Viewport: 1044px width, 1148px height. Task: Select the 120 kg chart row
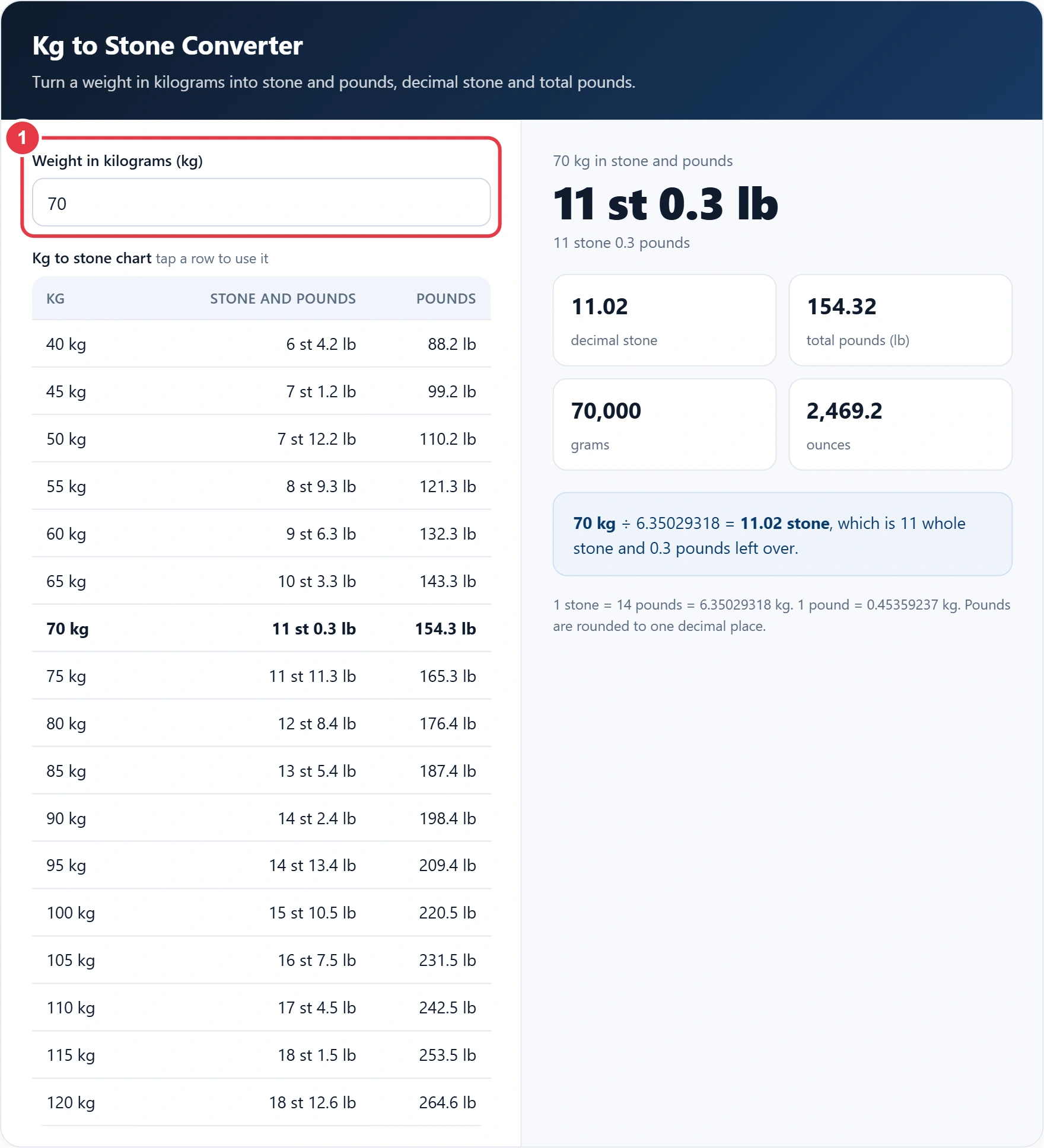(261, 1102)
